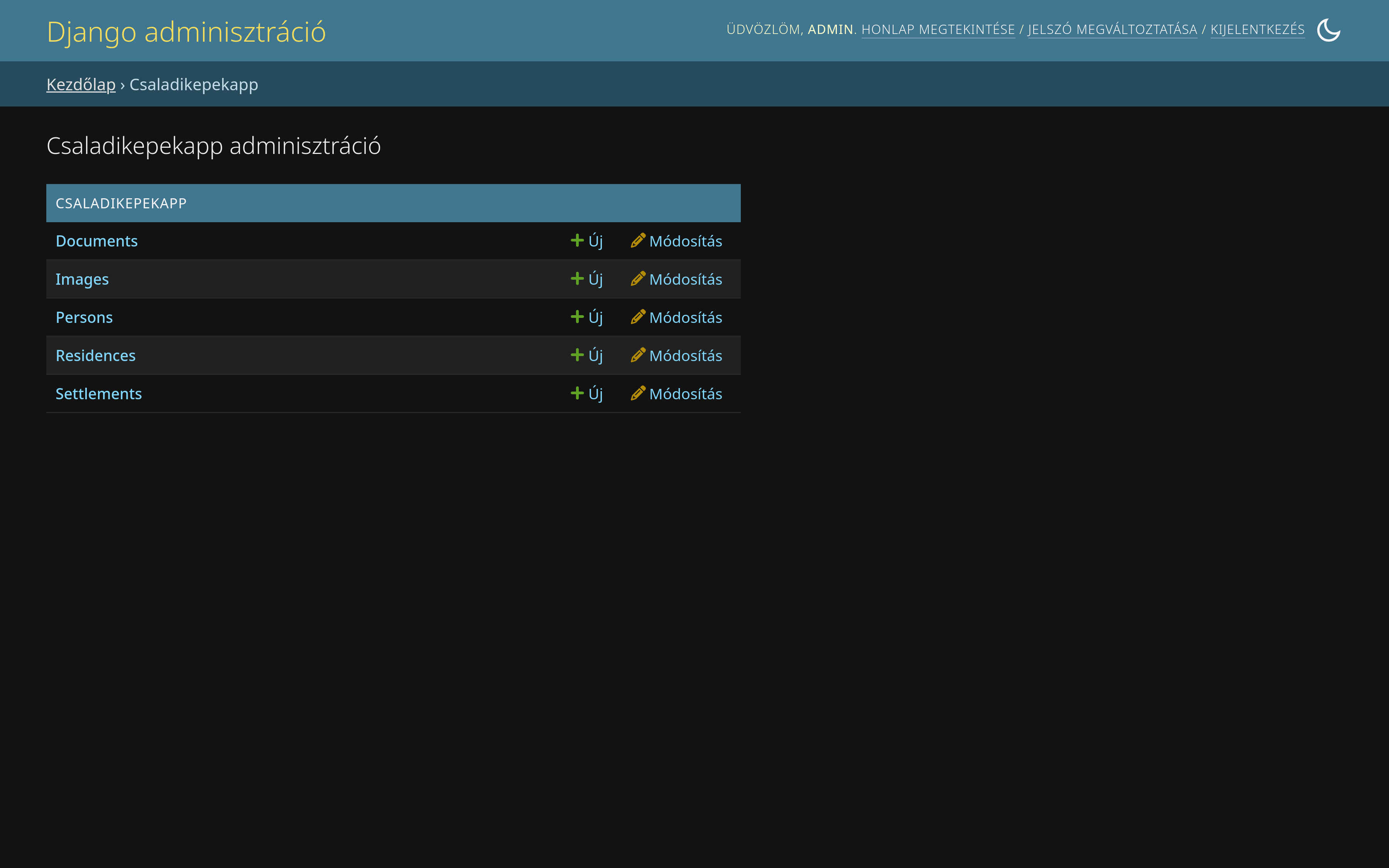The height and width of the screenshot is (868, 1389).
Task: Click the plus icon in the Persons row
Action: [x=577, y=316]
